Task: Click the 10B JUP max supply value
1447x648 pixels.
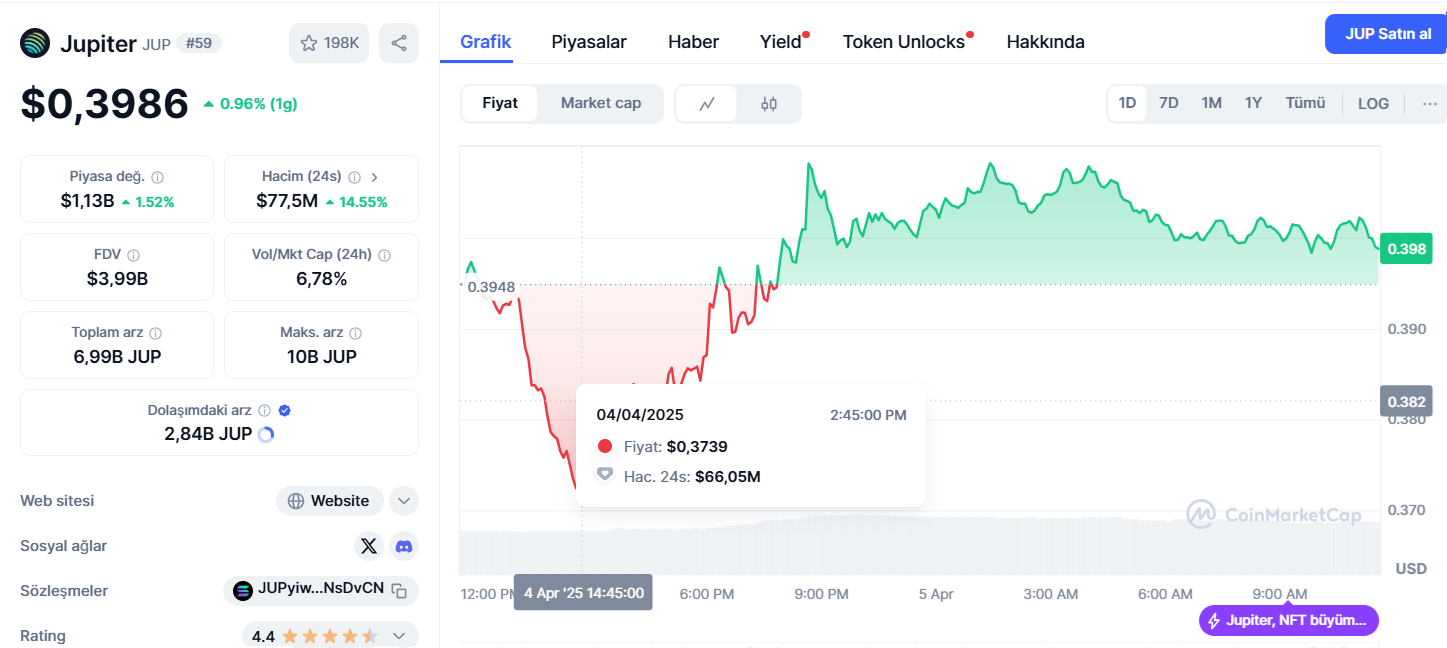Action: [x=321, y=357]
